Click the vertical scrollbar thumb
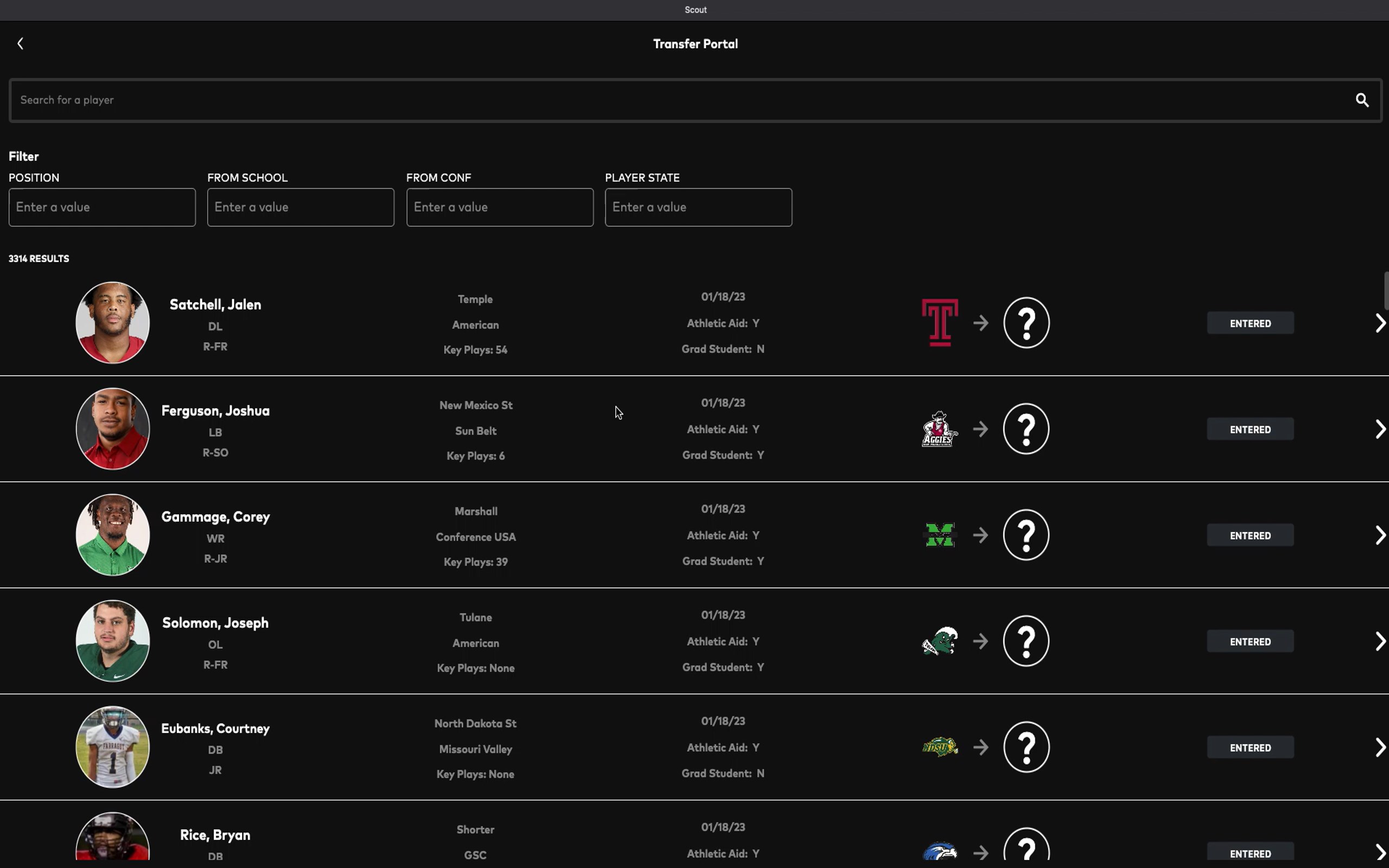1389x868 pixels. (x=1386, y=290)
